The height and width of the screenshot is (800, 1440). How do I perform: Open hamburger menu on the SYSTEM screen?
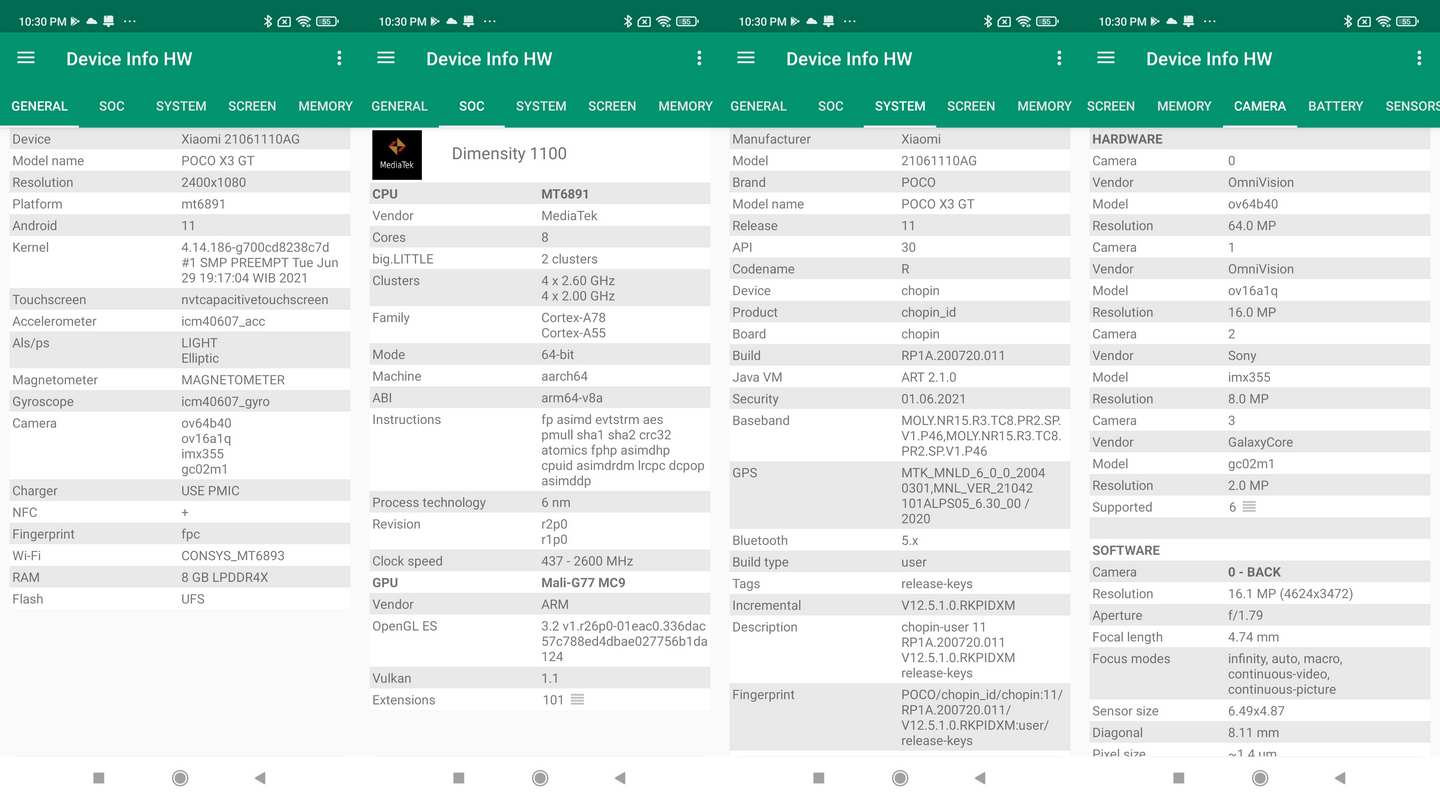746,58
